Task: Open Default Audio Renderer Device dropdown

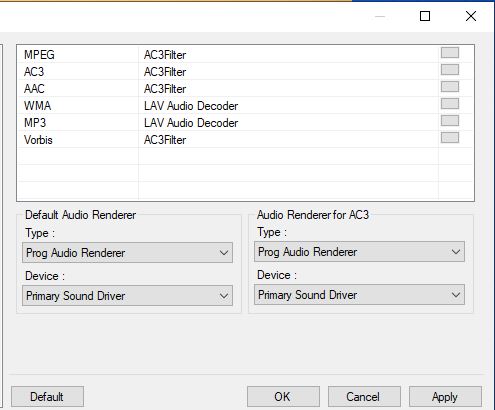Action: point(127,296)
